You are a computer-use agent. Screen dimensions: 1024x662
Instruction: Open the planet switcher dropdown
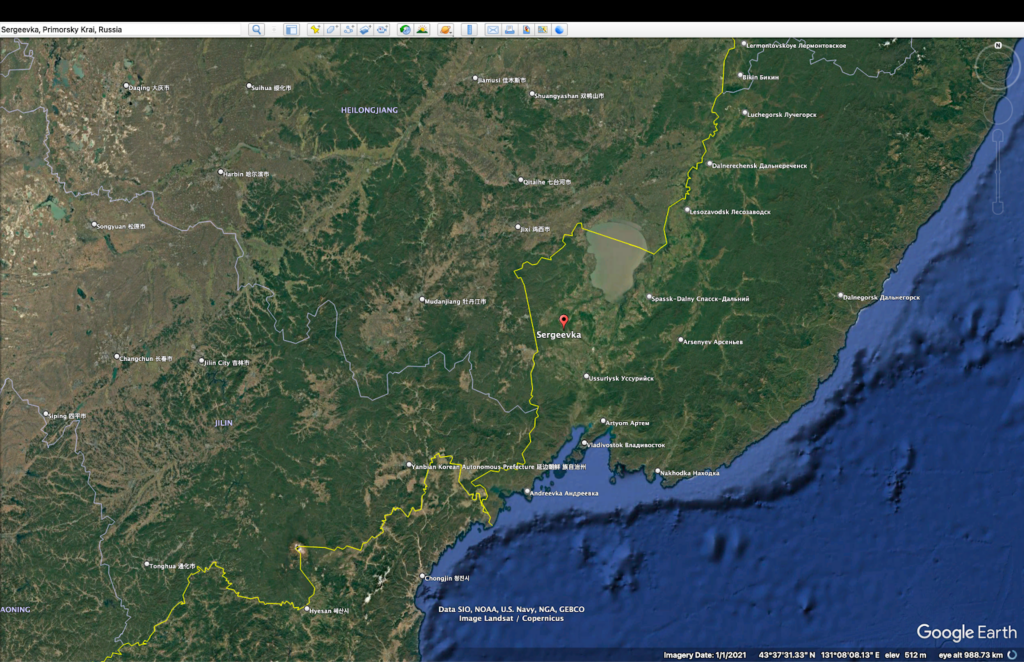pyautogui.click(x=445, y=30)
